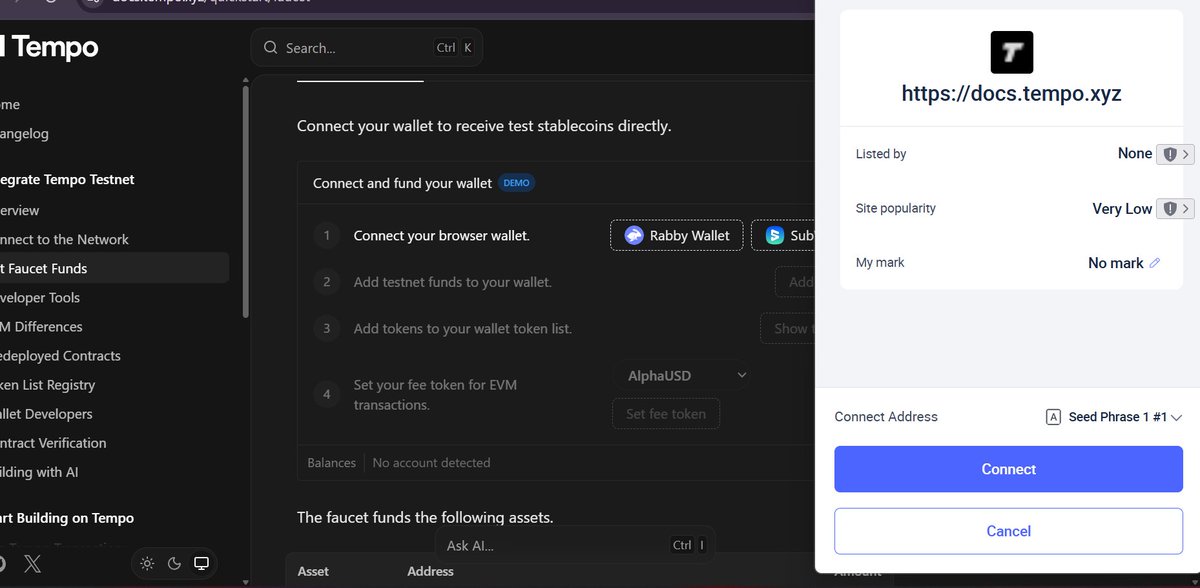Click the sidebar vertical scrollbar
The width and height of the screenshot is (1200, 588).
point(246,200)
